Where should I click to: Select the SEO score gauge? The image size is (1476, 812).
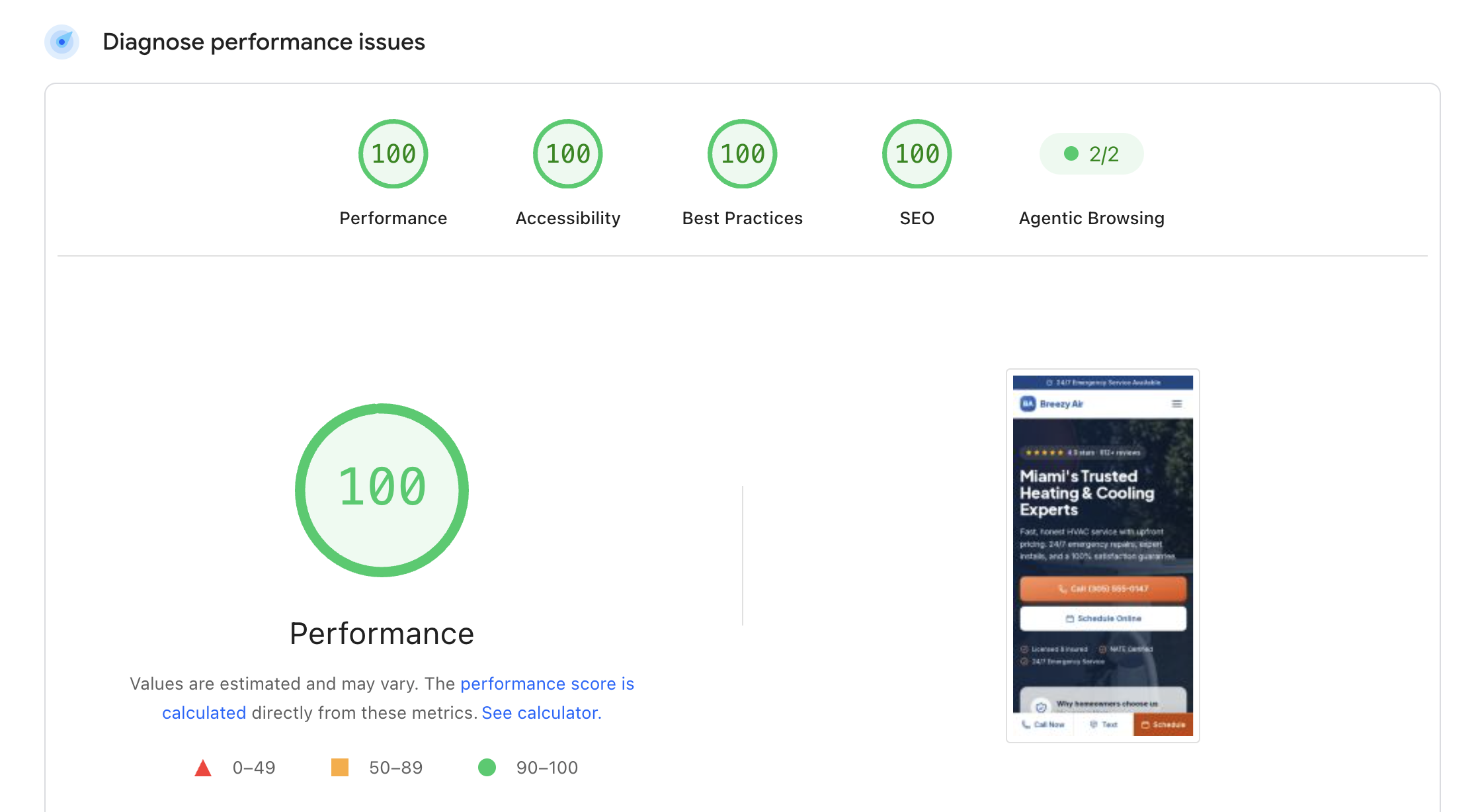tap(917, 154)
